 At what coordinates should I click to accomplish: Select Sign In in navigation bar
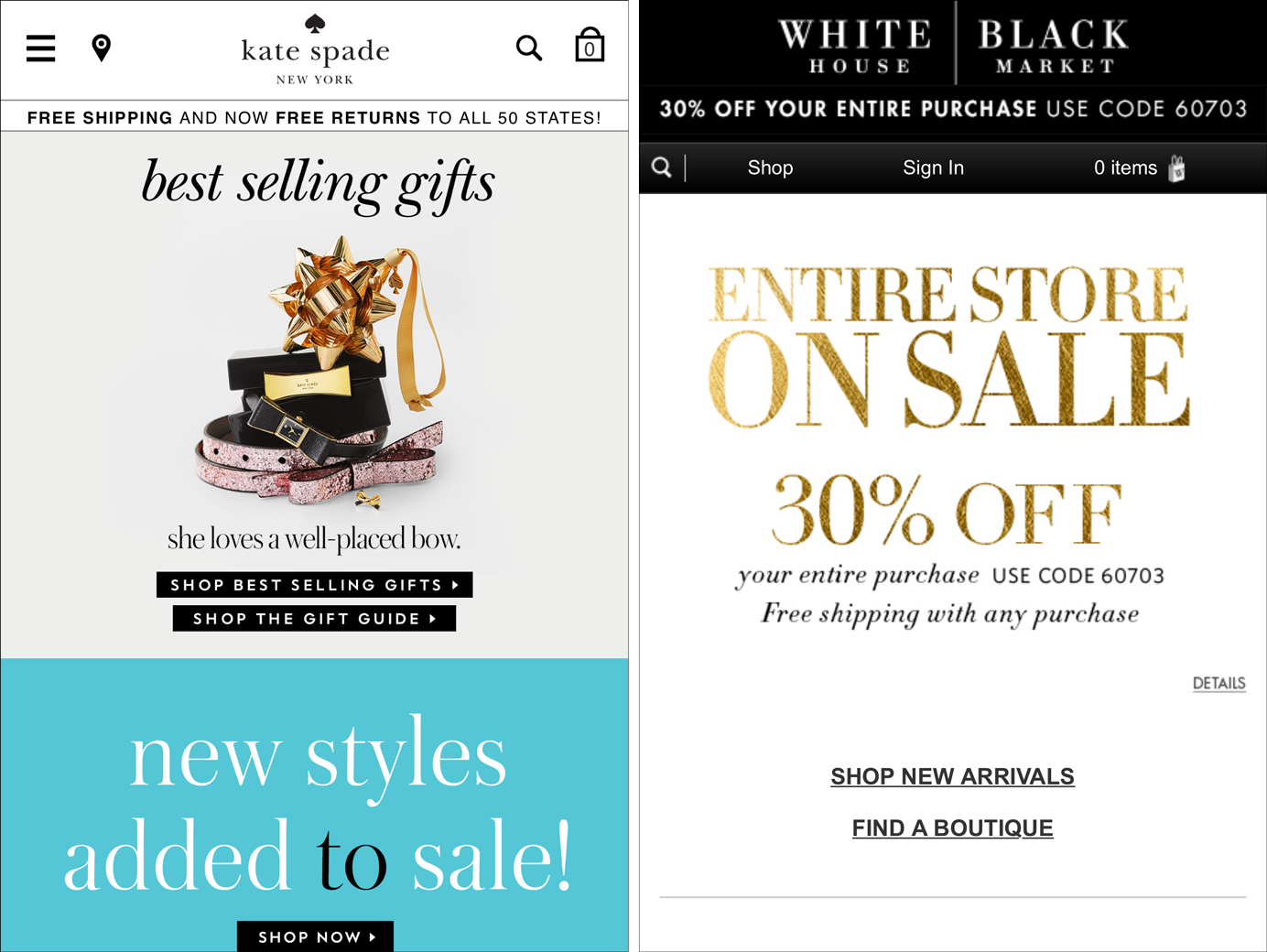[x=933, y=168]
